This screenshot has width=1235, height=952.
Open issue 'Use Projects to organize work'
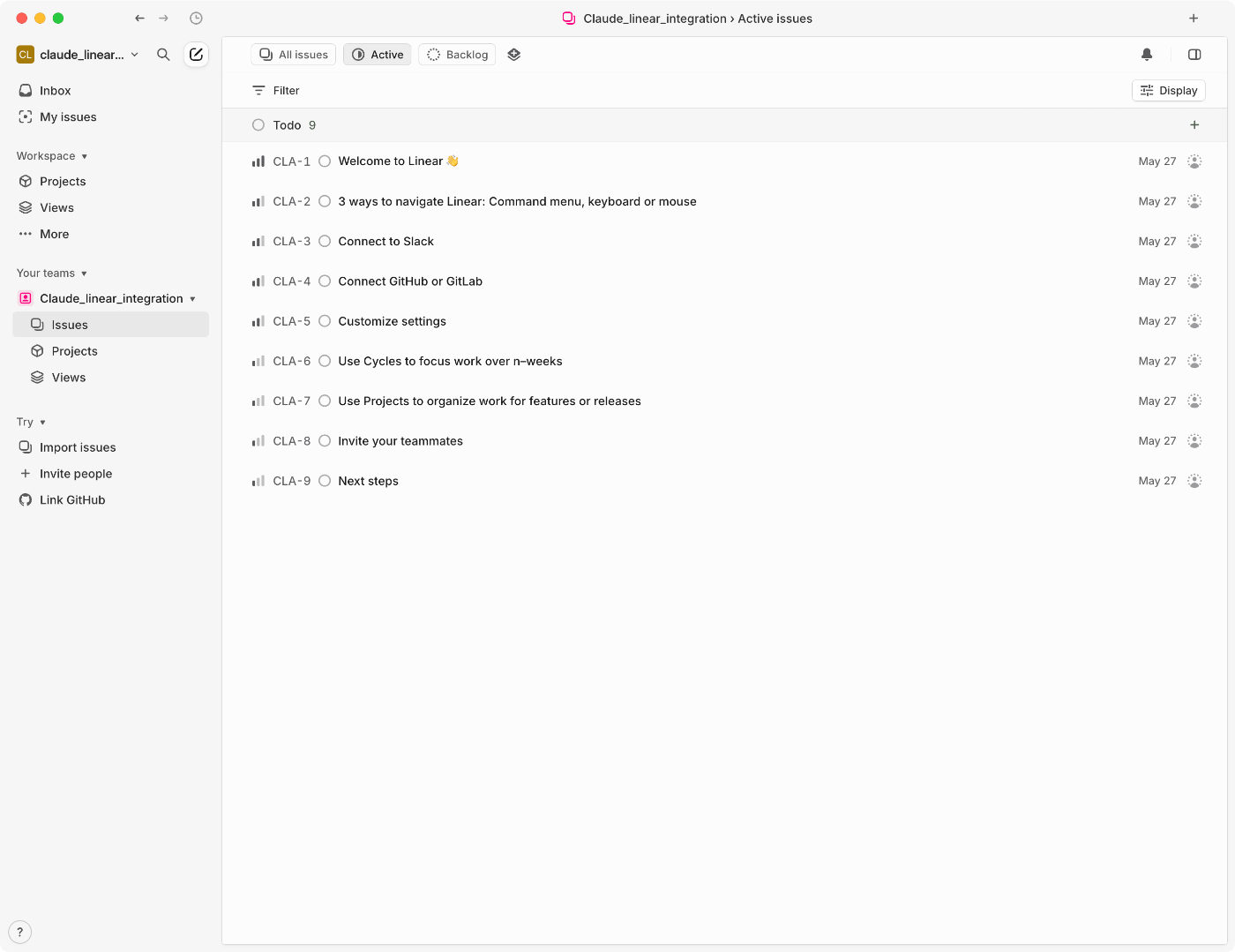(x=490, y=401)
